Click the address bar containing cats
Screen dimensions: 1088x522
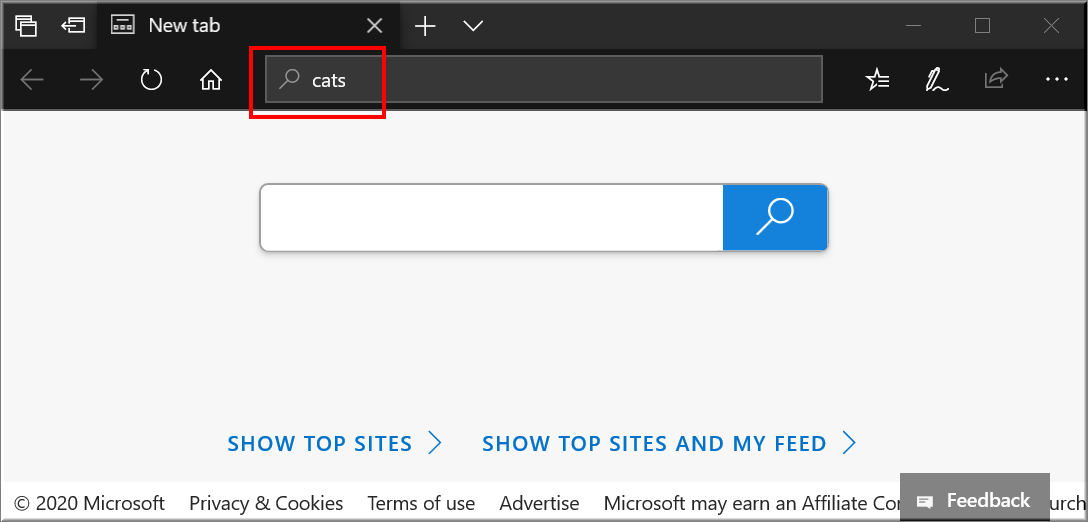tap(543, 80)
